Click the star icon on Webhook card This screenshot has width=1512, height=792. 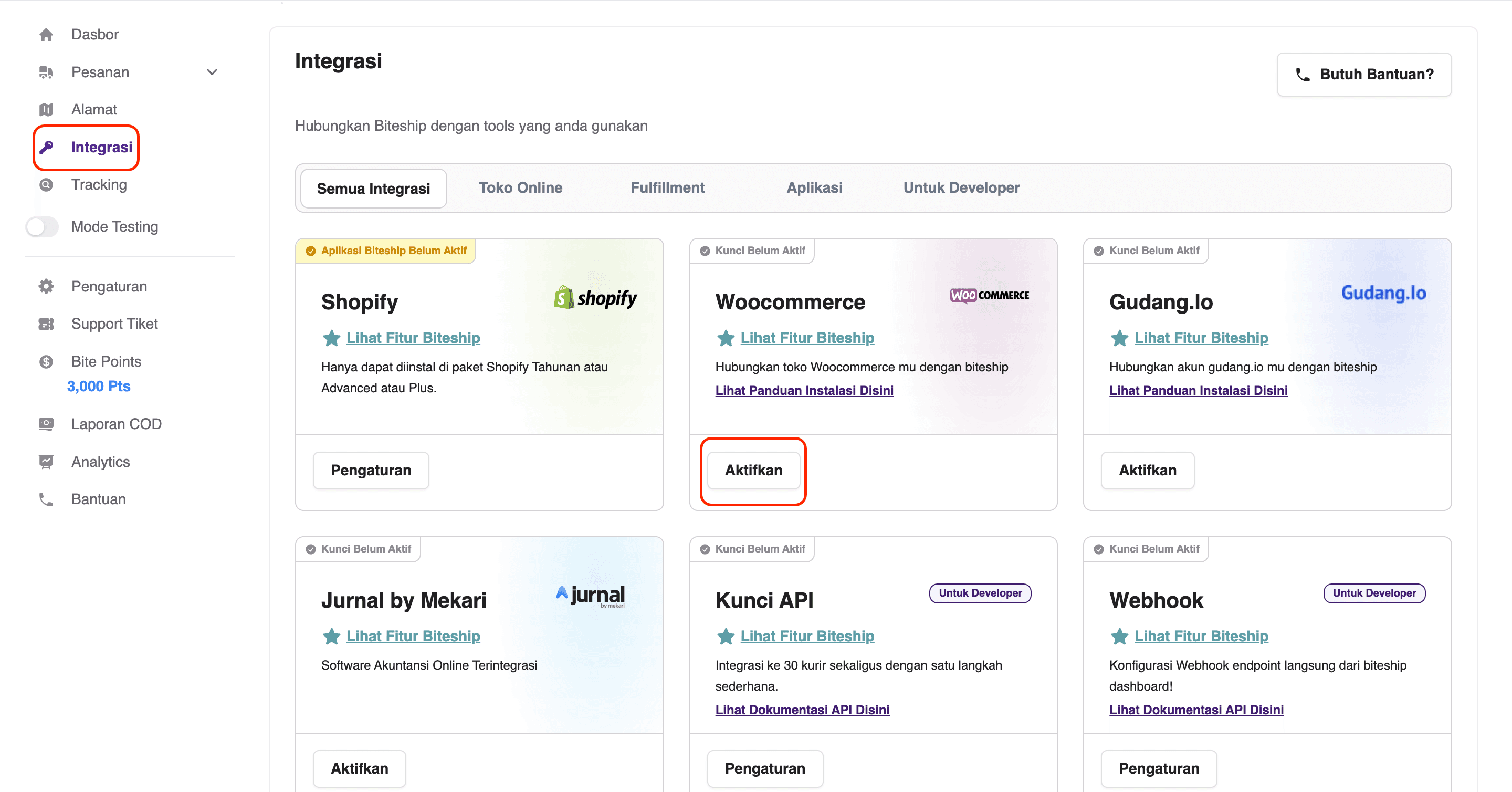(x=1119, y=637)
